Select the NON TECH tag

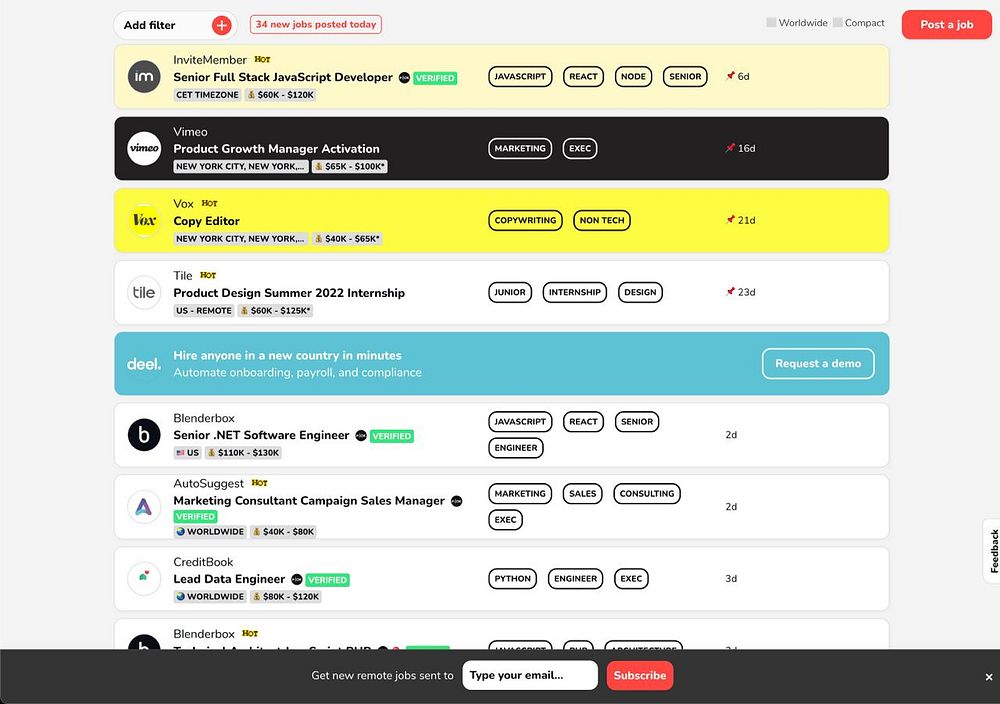click(602, 221)
